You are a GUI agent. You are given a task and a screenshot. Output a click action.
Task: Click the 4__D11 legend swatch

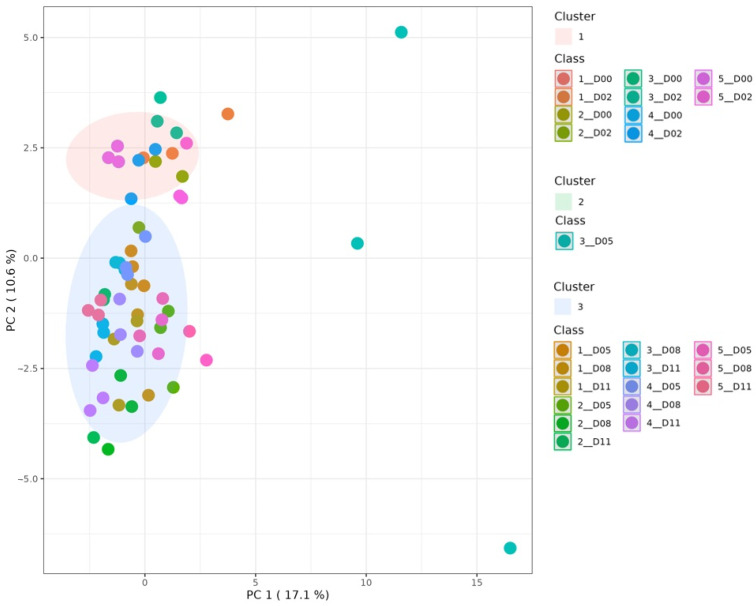pyautogui.click(x=632, y=423)
